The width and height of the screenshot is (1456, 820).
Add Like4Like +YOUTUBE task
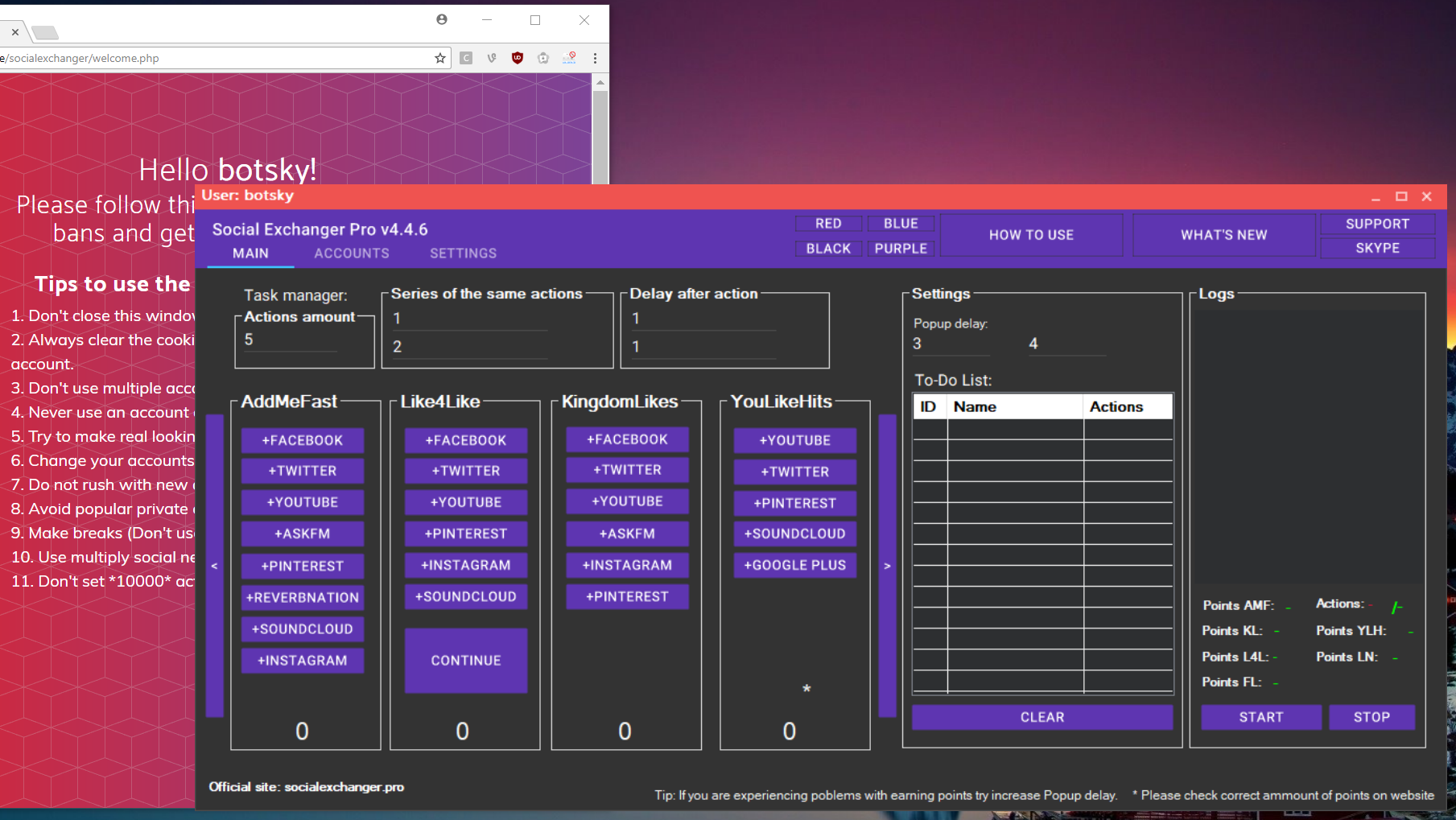pyautogui.click(x=466, y=502)
